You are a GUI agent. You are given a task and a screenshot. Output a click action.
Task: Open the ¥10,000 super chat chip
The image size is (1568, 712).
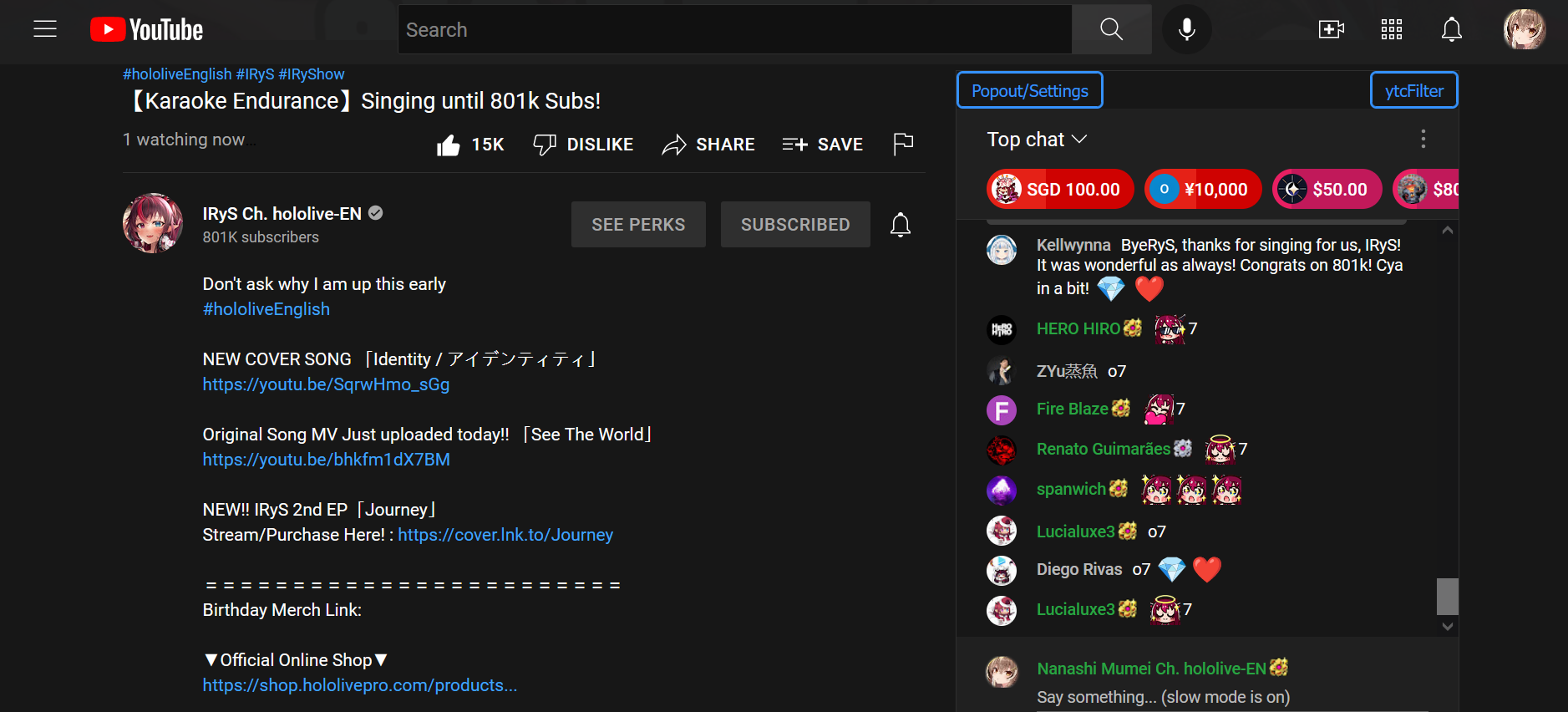tap(1203, 189)
